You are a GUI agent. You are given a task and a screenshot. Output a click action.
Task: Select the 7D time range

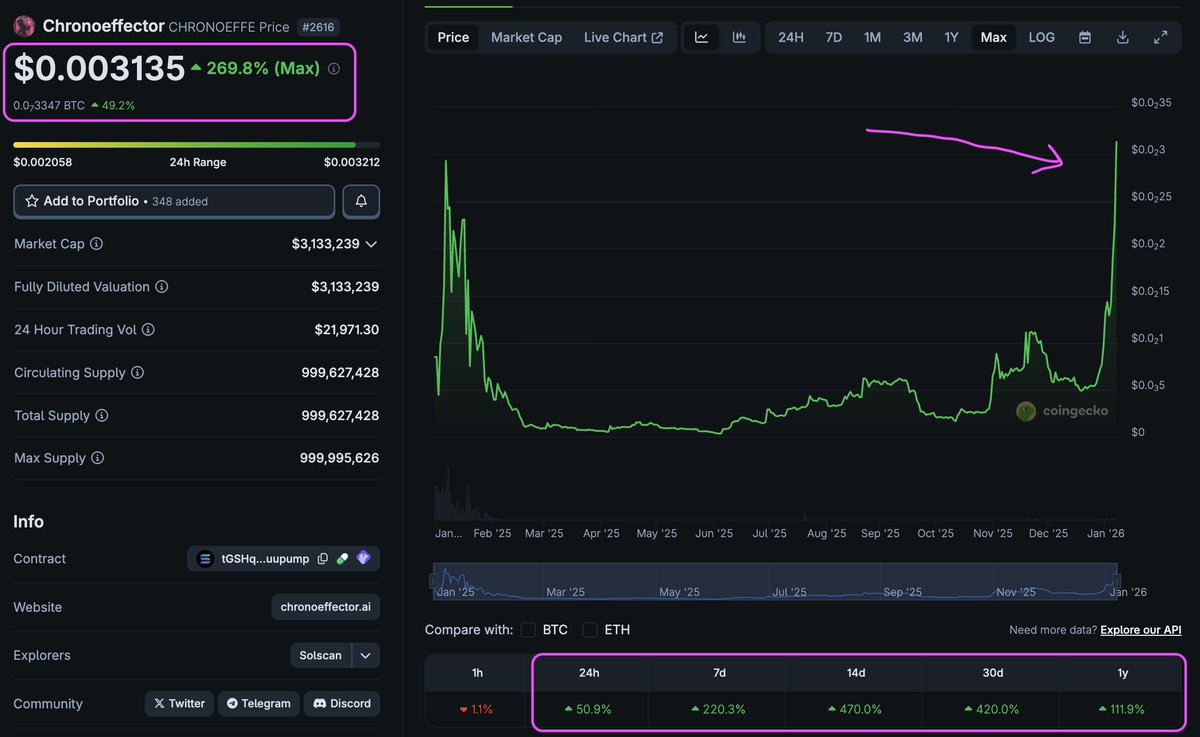point(833,37)
